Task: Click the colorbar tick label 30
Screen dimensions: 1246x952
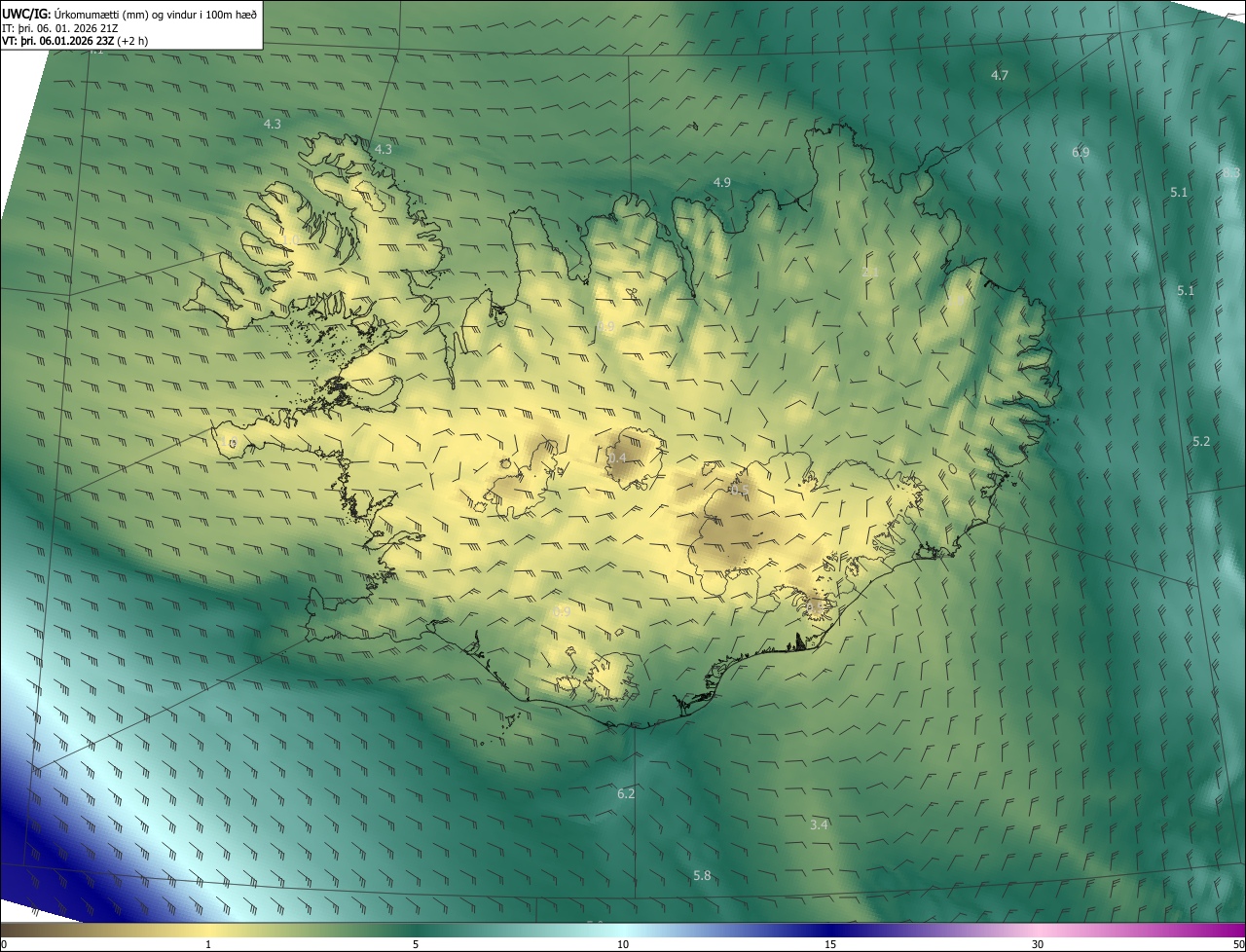Action: 1038,944
